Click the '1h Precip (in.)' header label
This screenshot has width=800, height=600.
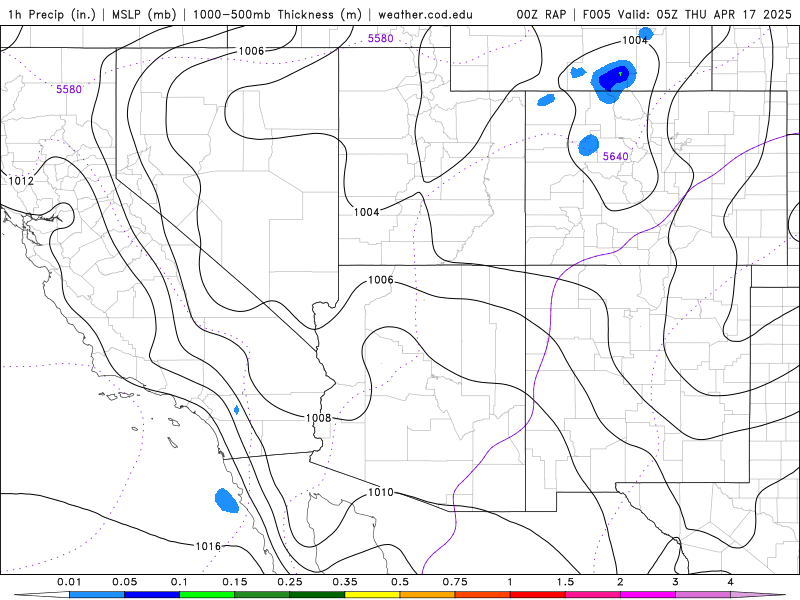52,14
